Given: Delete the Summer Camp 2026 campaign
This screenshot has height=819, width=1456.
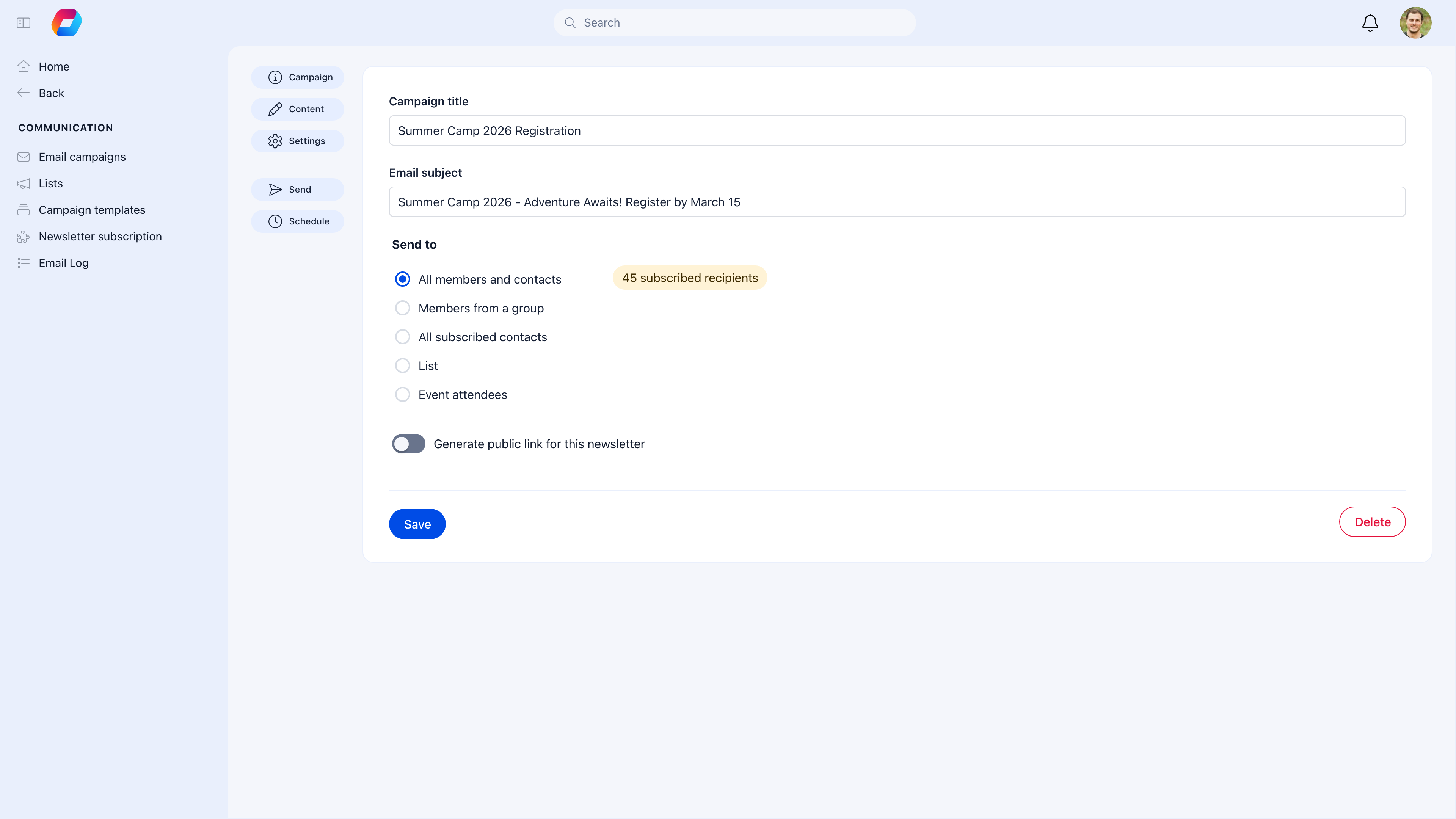Looking at the screenshot, I should (x=1372, y=522).
